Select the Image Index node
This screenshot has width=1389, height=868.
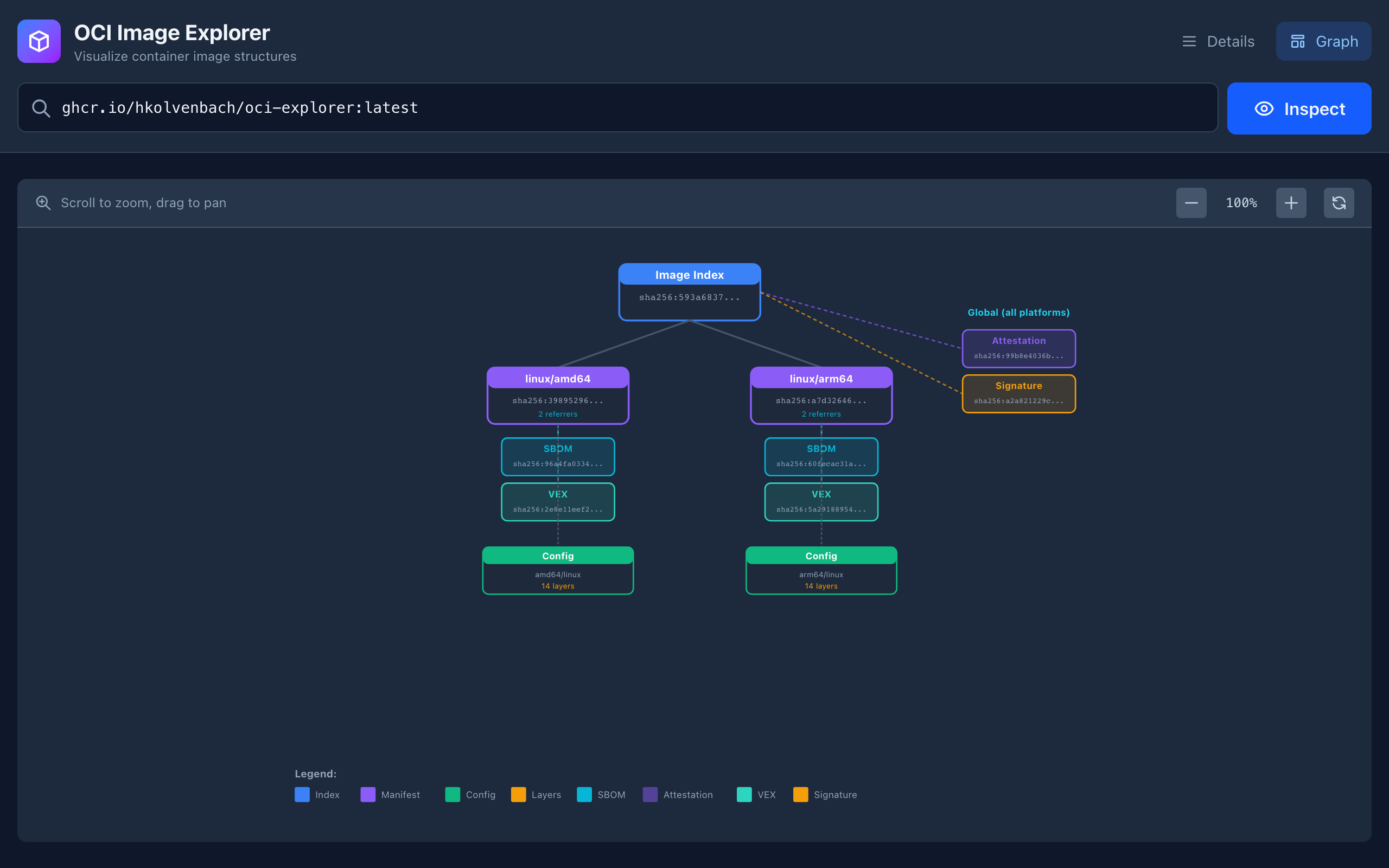click(689, 292)
